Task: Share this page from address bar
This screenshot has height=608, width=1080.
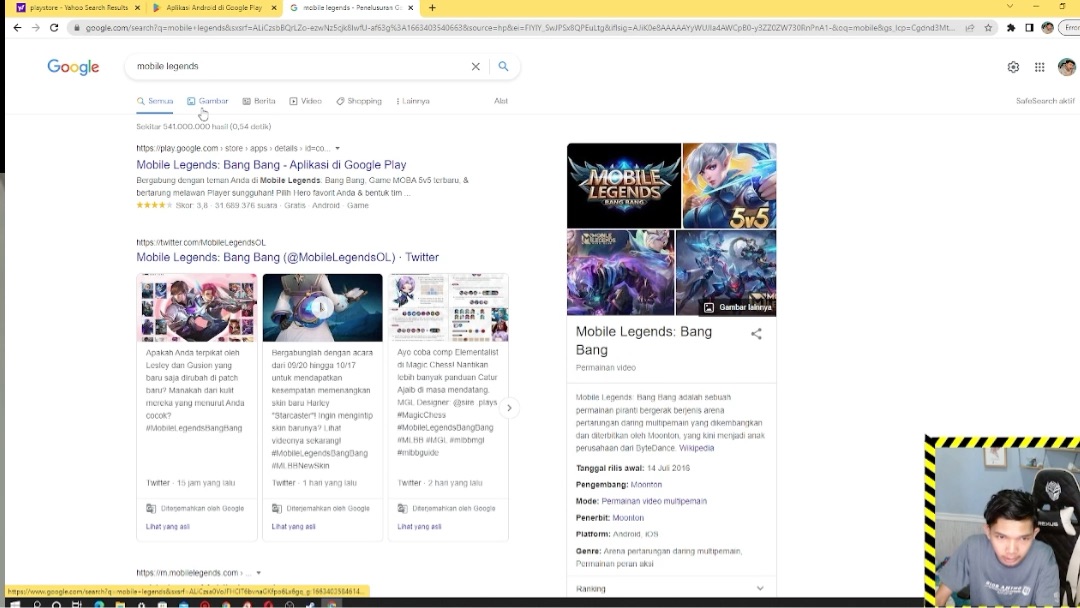Action: pyautogui.click(x=970, y=28)
